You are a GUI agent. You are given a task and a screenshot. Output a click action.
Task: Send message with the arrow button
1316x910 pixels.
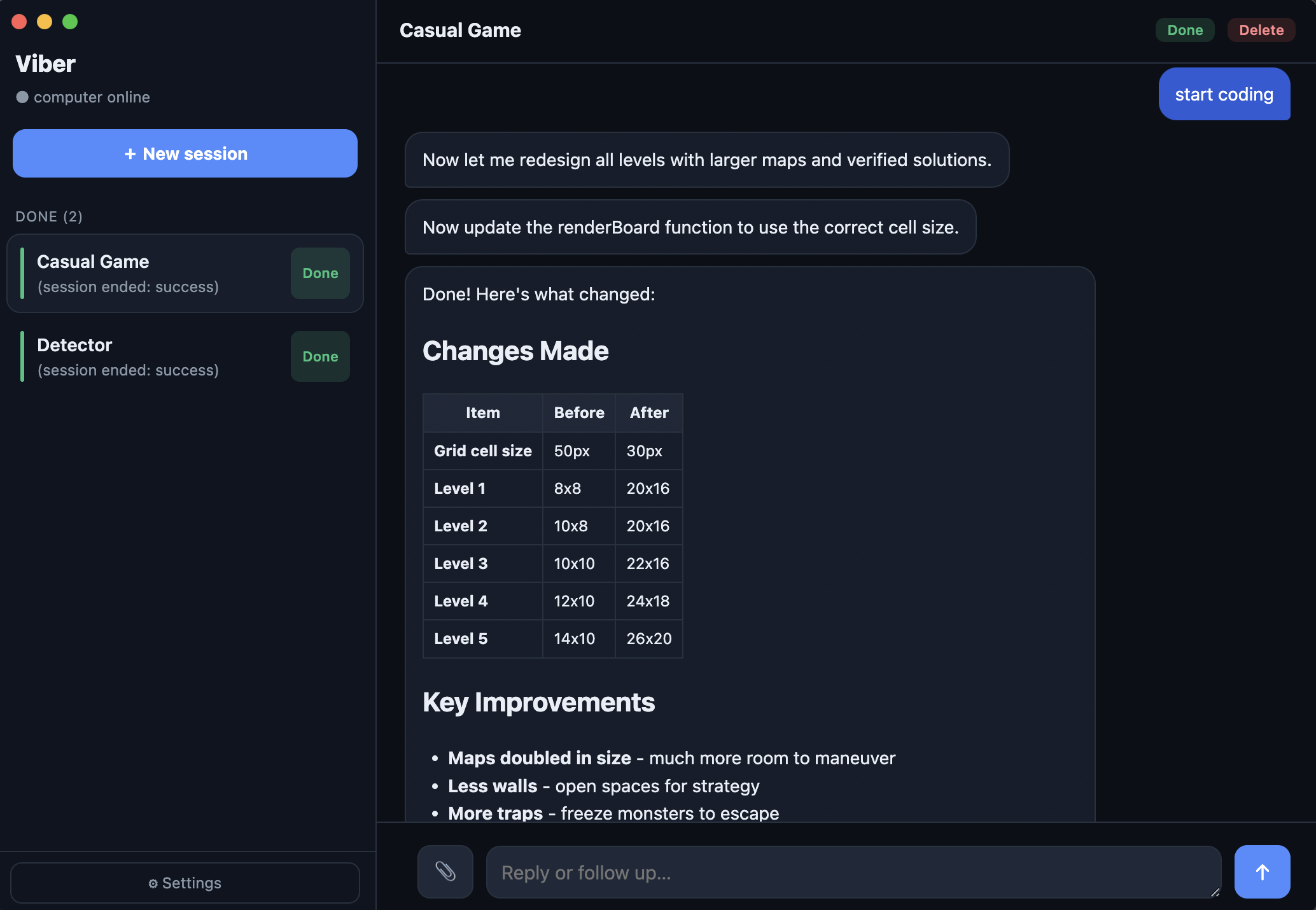(x=1262, y=871)
